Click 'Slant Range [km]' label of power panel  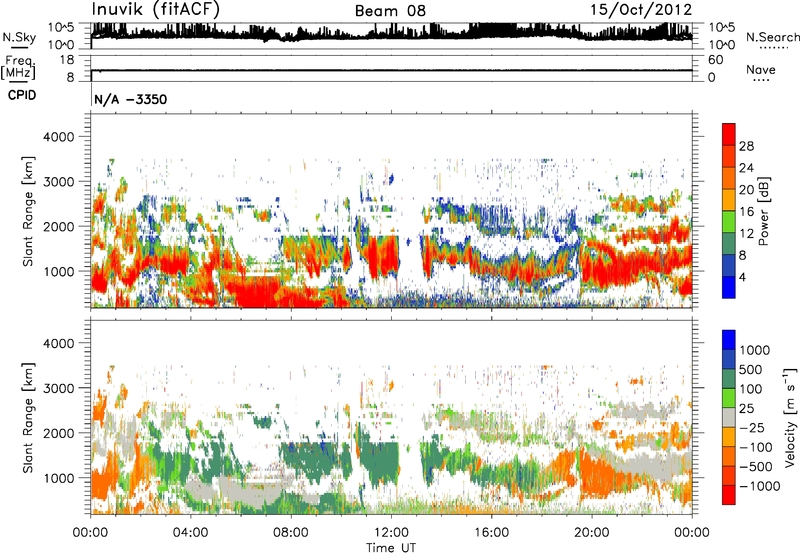coord(29,211)
